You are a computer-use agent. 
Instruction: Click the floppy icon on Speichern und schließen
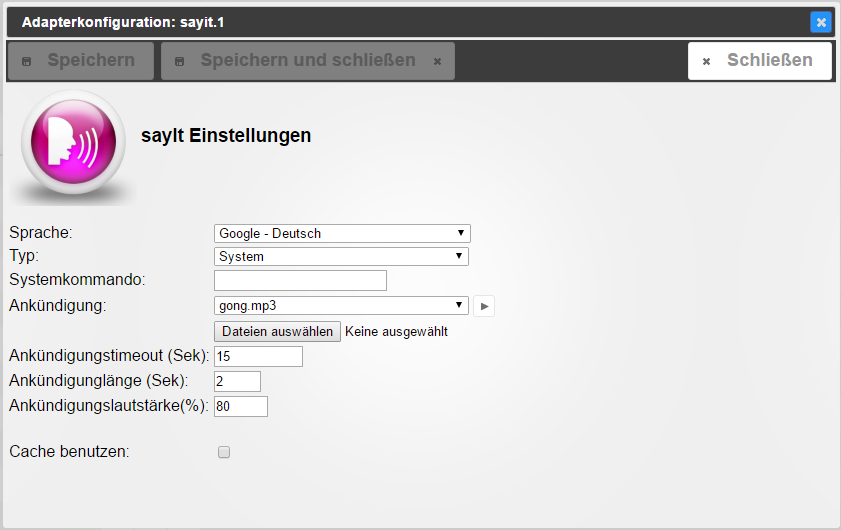180,61
